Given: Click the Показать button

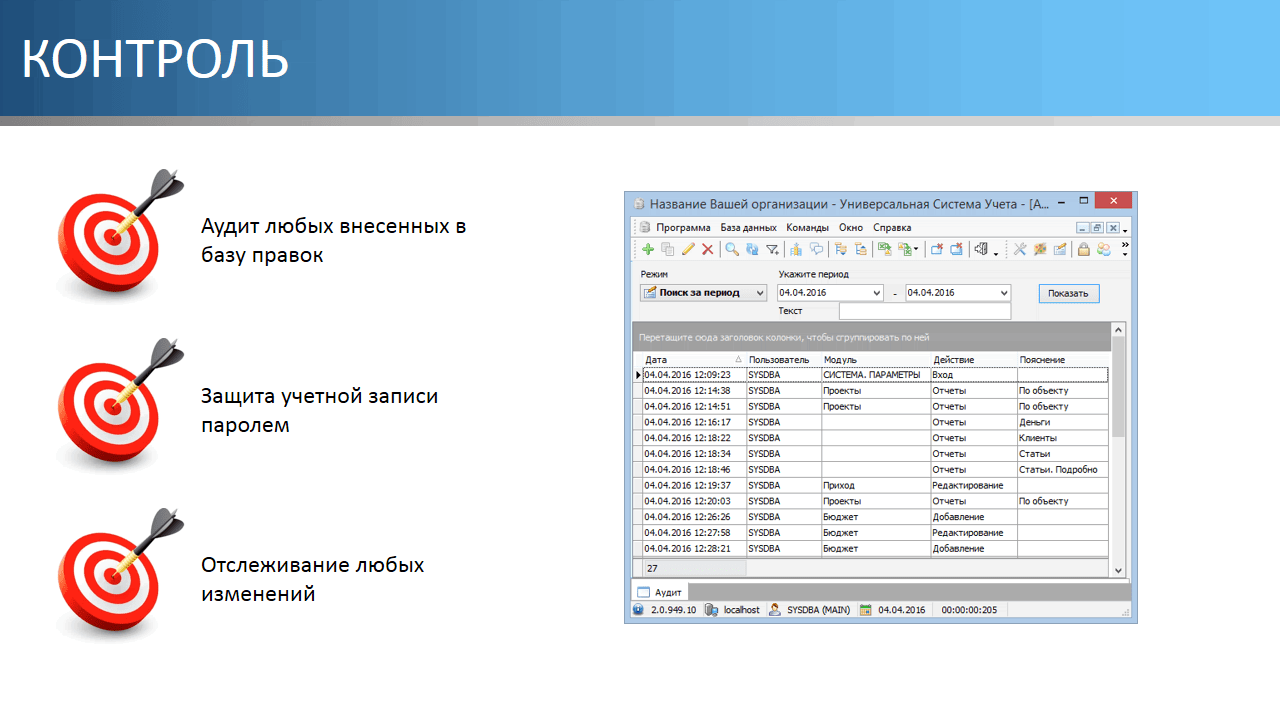Looking at the screenshot, I should (1069, 293).
